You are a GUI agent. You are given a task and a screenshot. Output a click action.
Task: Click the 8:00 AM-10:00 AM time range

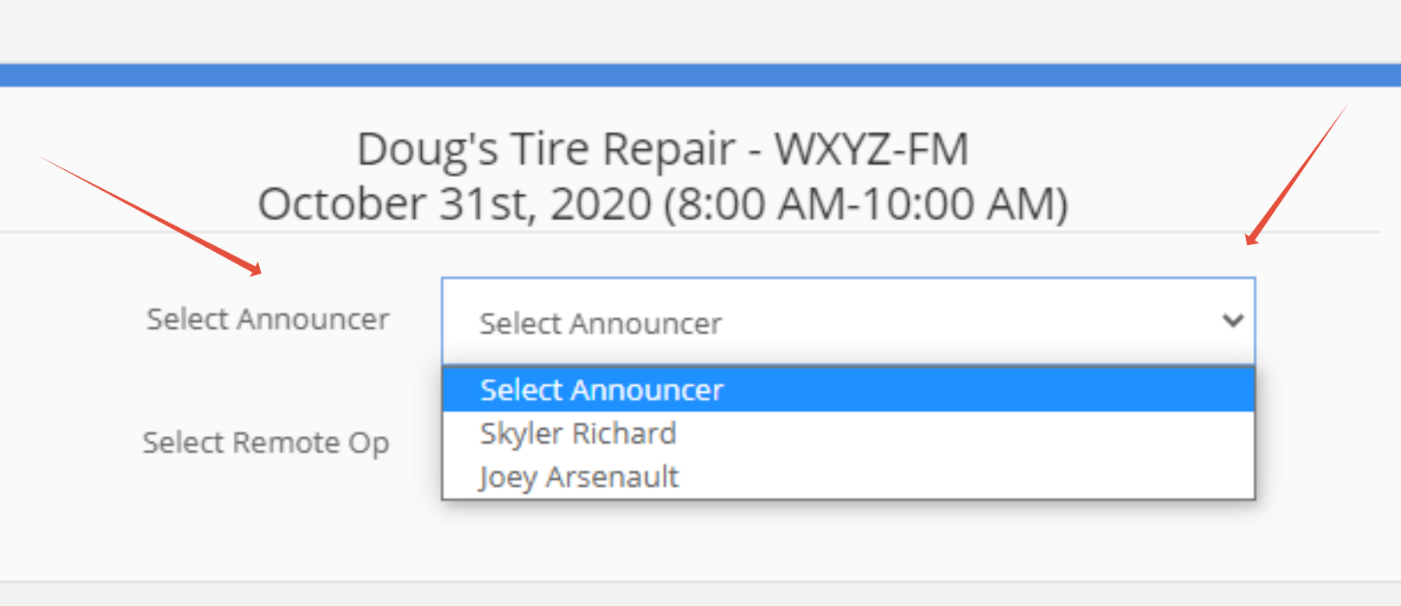click(x=866, y=204)
